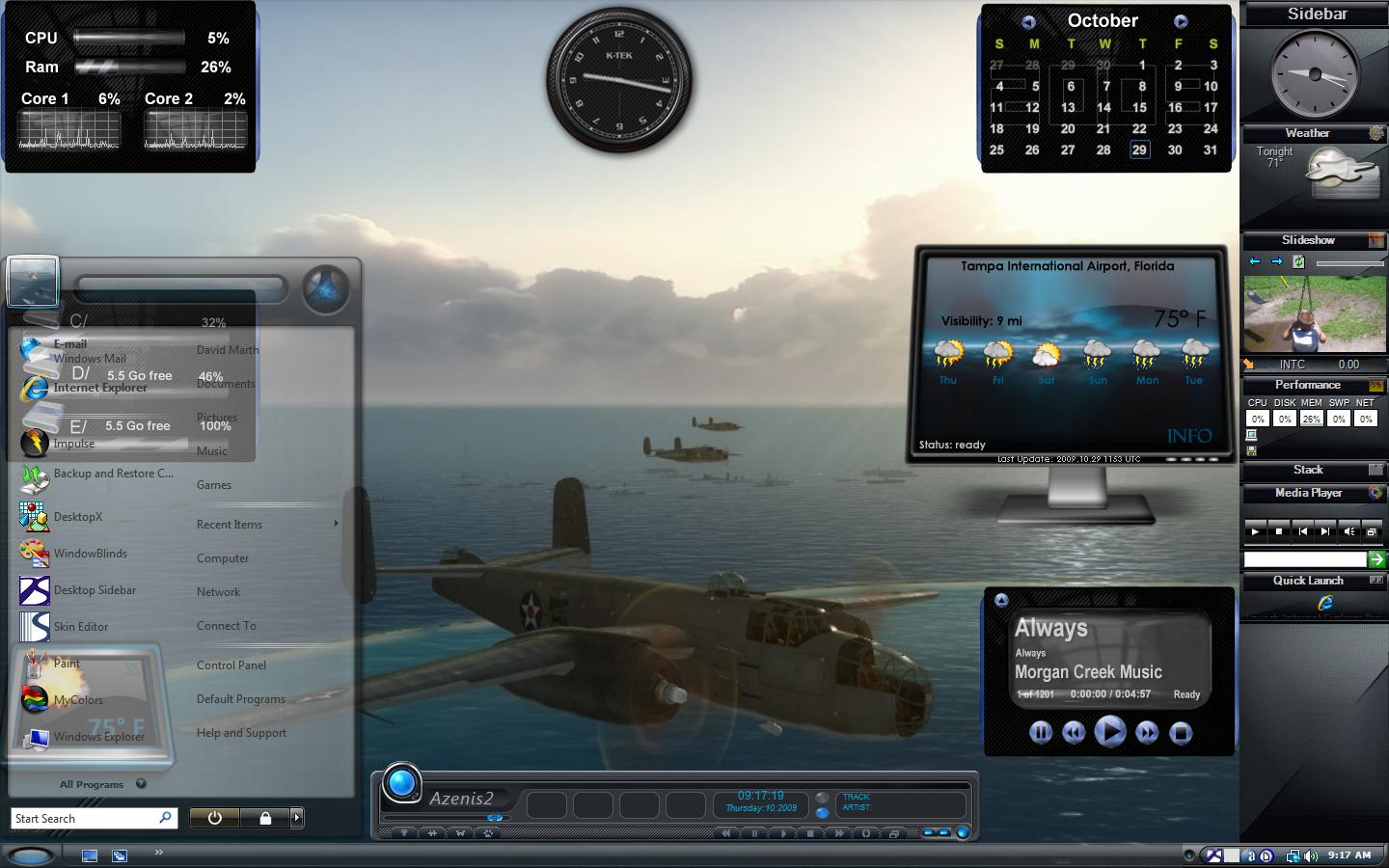Open Windows Explorer from the Start menu
The height and width of the screenshot is (868, 1389).
pos(83,737)
